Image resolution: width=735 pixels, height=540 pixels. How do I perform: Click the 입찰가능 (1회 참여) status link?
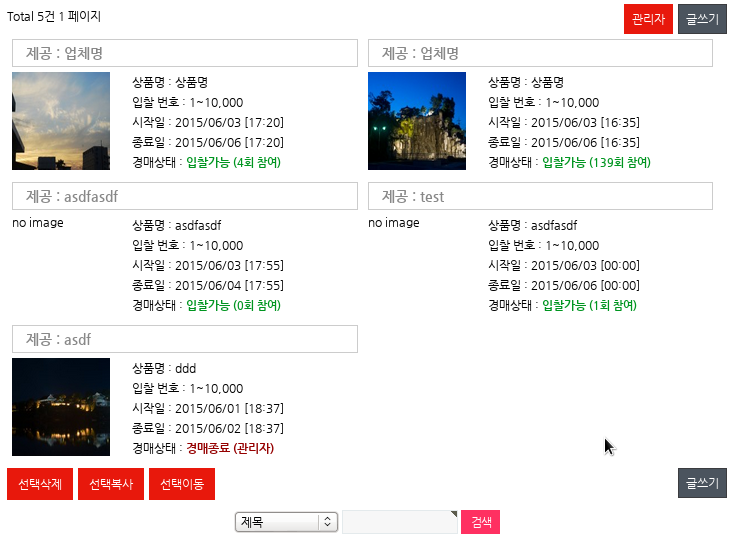pos(589,305)
